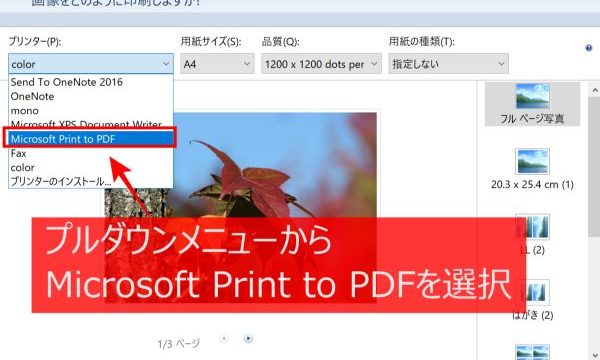
Task: Choose Fax from the printer list
Action: click(x=91, y=153)
